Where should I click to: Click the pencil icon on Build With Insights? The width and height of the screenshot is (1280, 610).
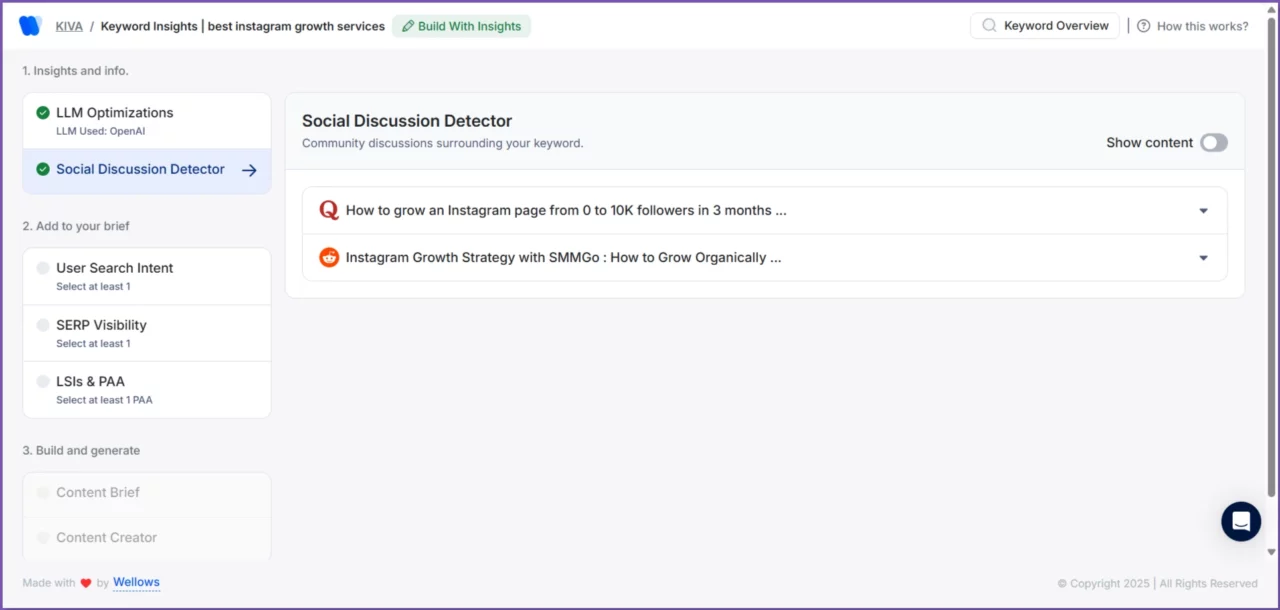click(406, 26)
